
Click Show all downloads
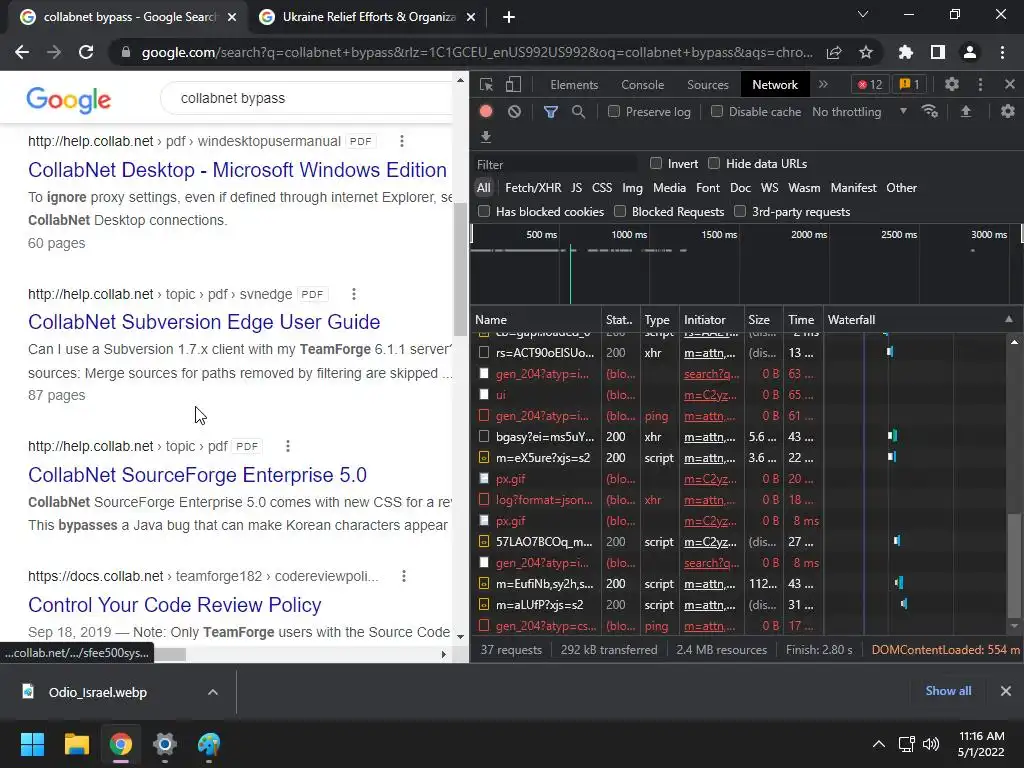click(948, 691)
